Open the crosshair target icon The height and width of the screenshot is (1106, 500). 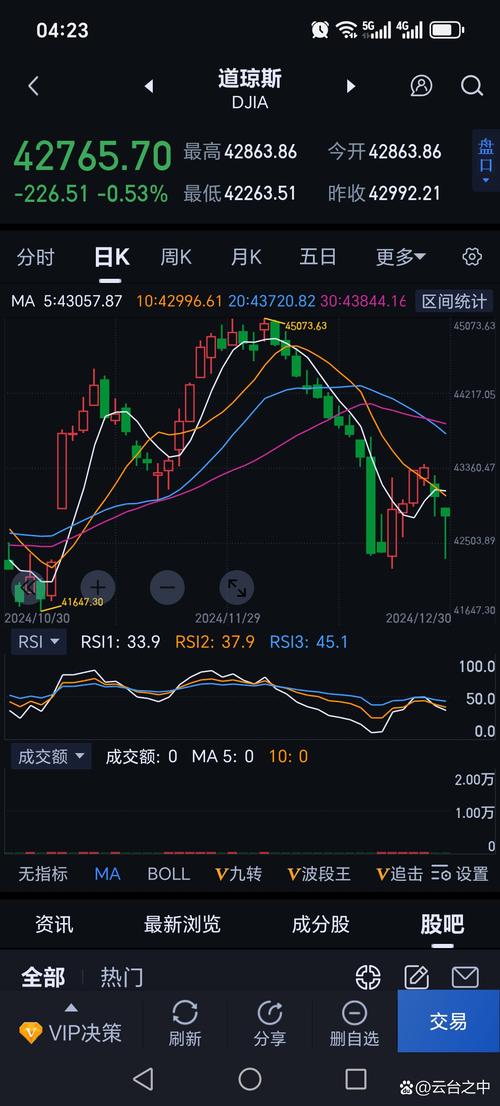point(368,977)
